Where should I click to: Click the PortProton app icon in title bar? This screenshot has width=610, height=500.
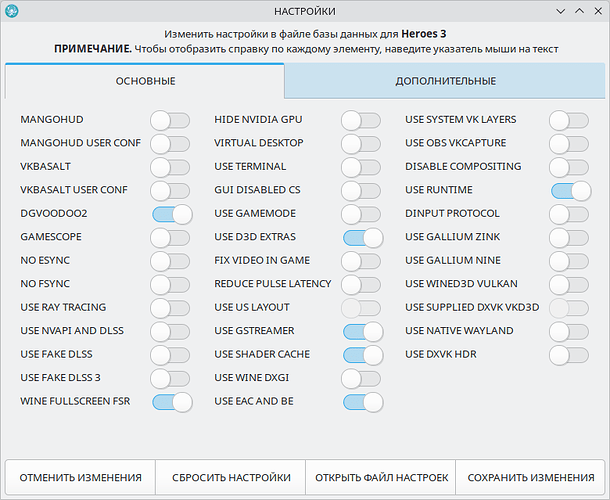pos(12,11)
